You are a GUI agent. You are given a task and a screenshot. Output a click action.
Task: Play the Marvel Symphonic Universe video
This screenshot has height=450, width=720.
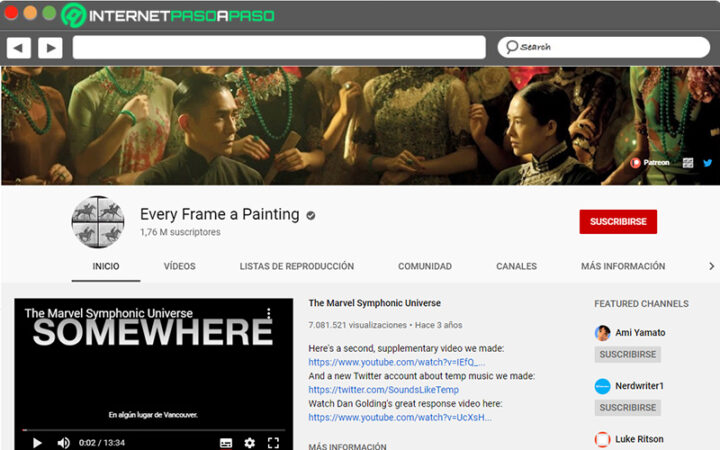coord(37,442)
